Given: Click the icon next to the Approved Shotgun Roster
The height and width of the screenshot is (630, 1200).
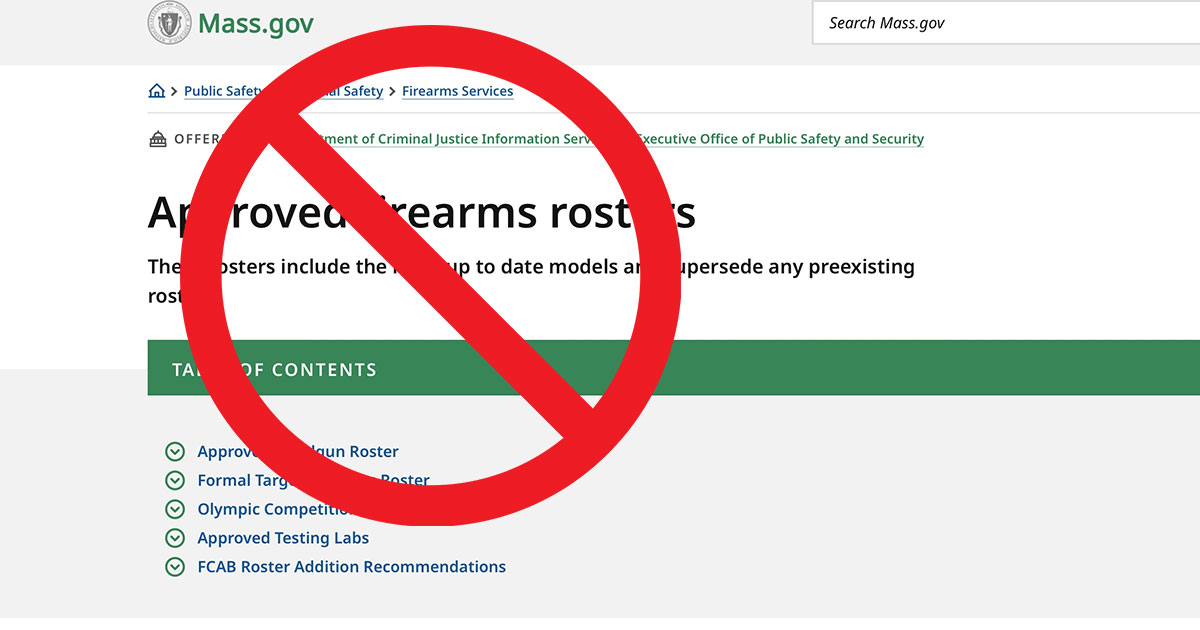Looking at the screenshot, I should [x=174, y=451].
